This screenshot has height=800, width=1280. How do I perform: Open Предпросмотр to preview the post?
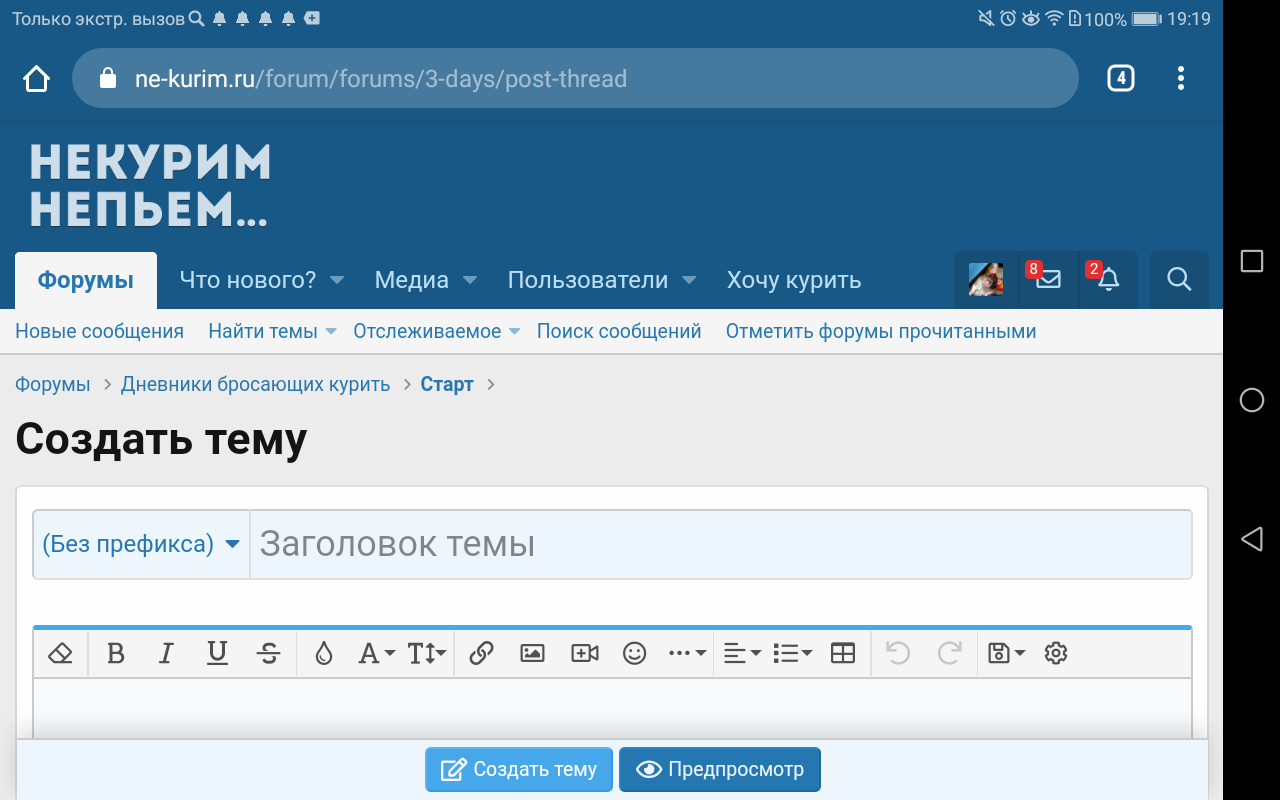pyautogui.click(x=719, y=769)
